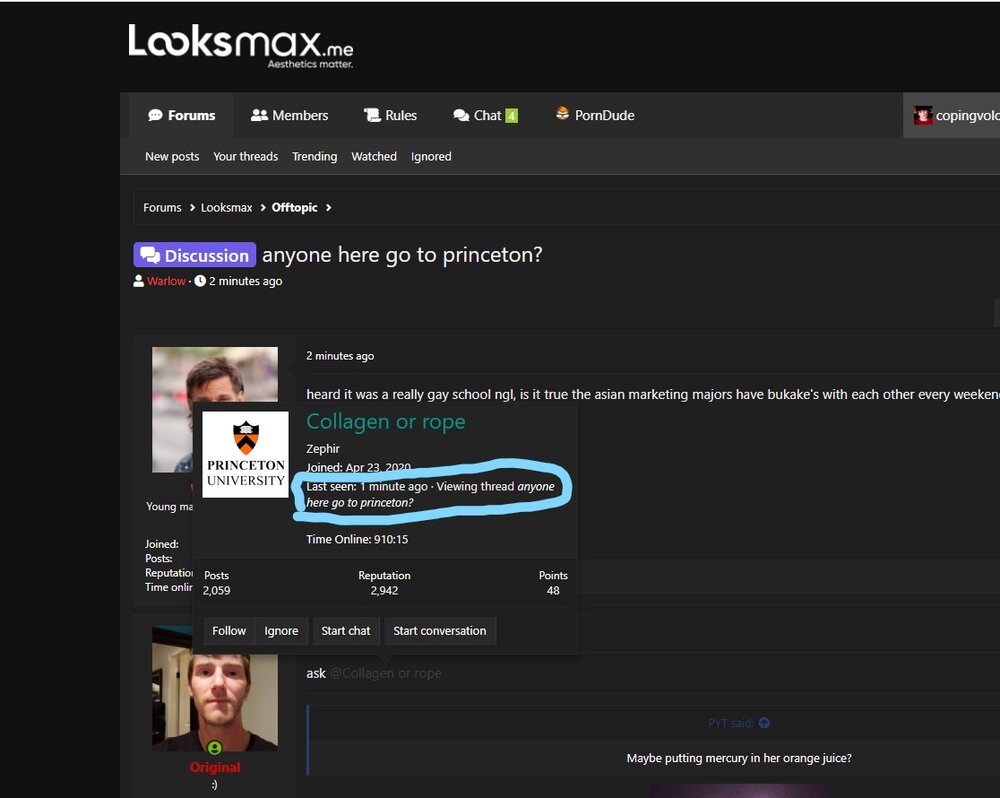Click the @Collagen or rope mention
1000x798 pixels.
tap(385, 673)
